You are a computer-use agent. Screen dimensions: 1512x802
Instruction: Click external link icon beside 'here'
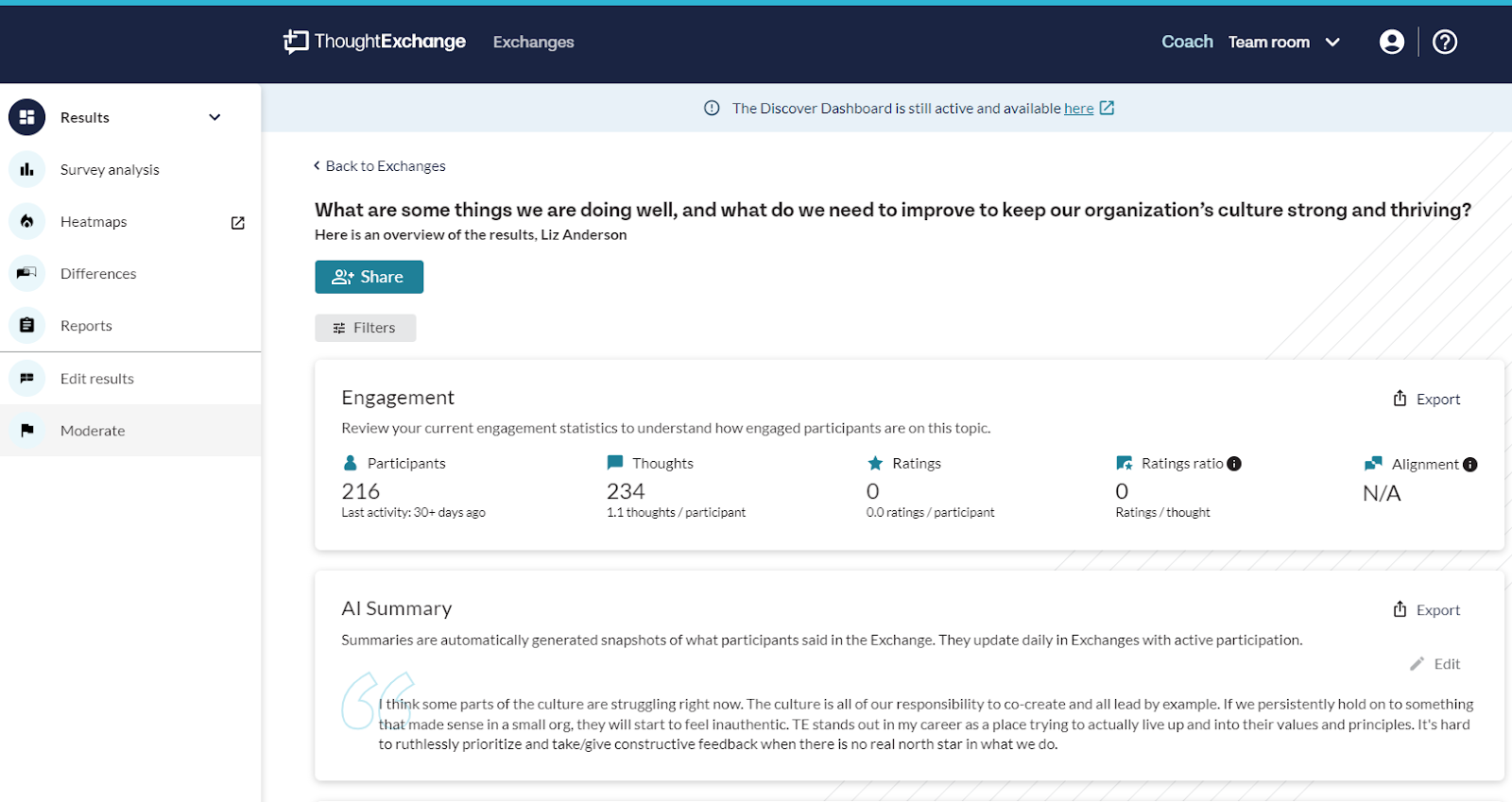pos(1107,108)
